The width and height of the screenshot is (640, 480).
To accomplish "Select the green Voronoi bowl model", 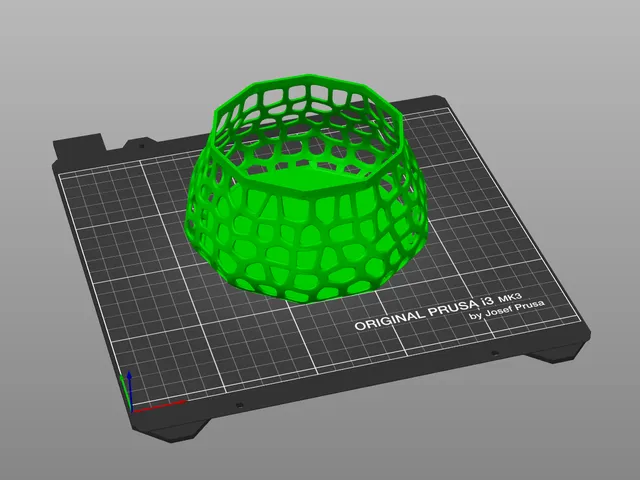I will [x=307, y=189].
